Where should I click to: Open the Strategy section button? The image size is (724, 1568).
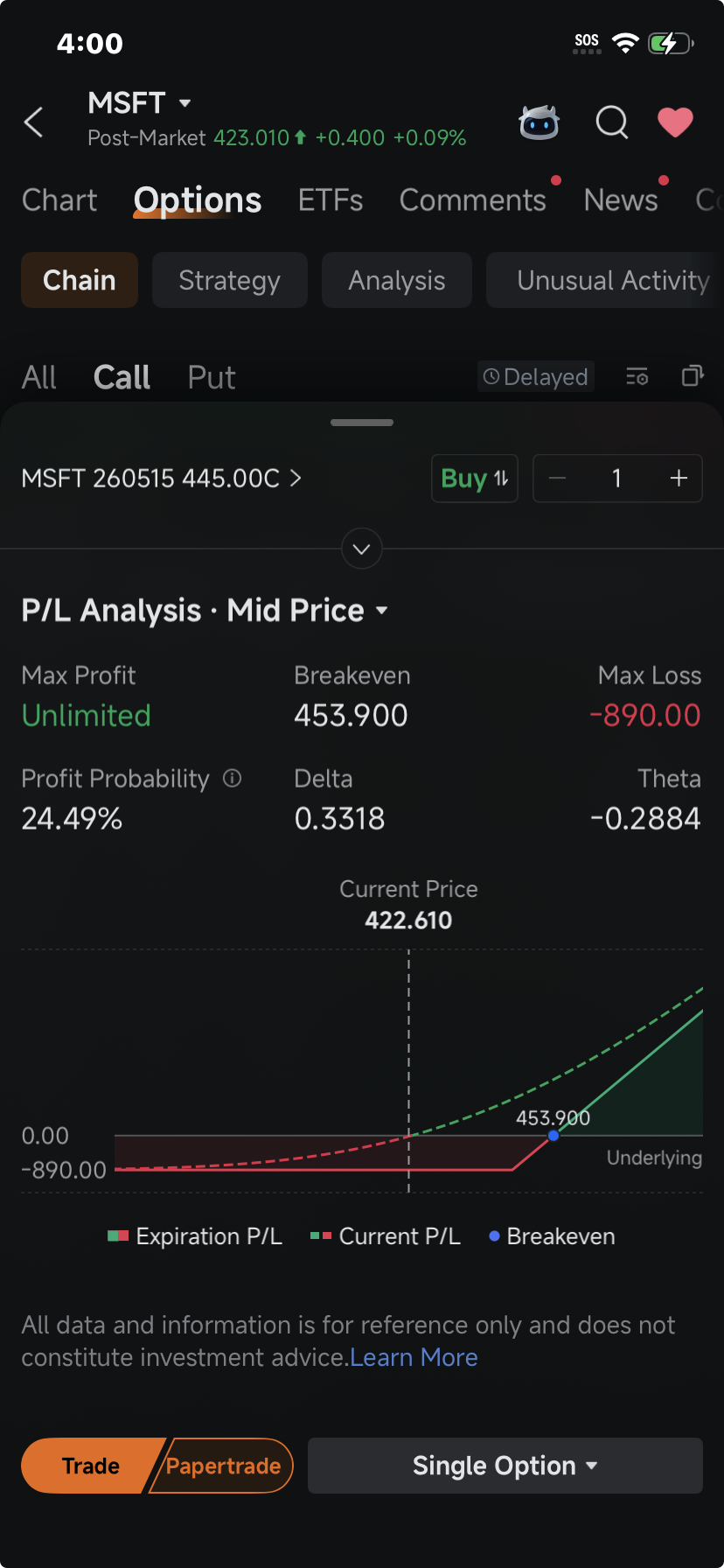click(x=230, y=280)
